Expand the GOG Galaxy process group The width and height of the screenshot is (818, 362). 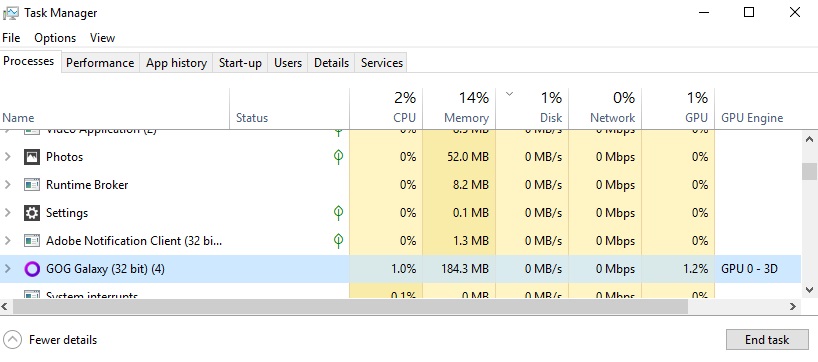(7, 269)
